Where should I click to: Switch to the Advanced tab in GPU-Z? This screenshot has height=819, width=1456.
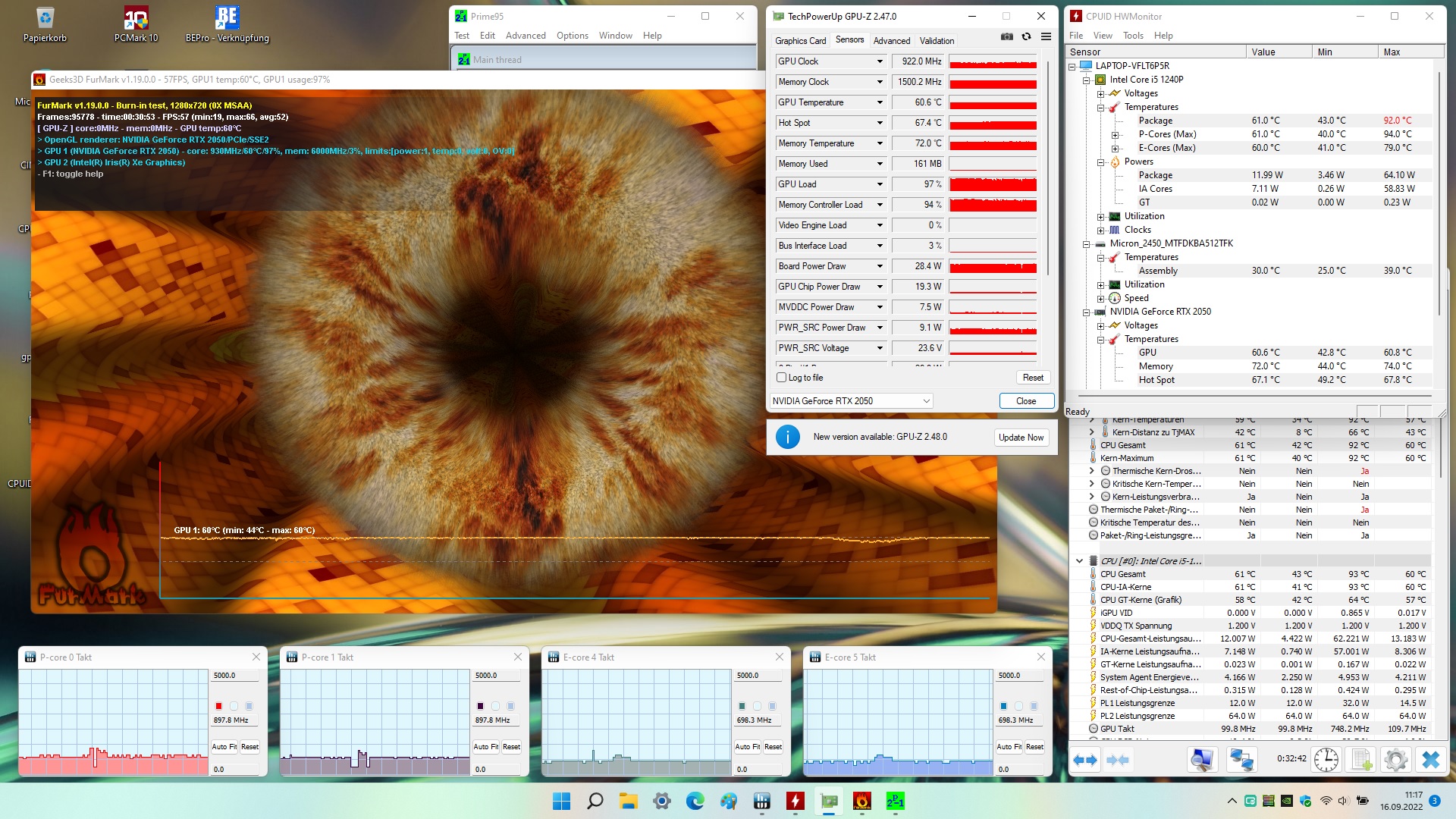tap(891, 41)
